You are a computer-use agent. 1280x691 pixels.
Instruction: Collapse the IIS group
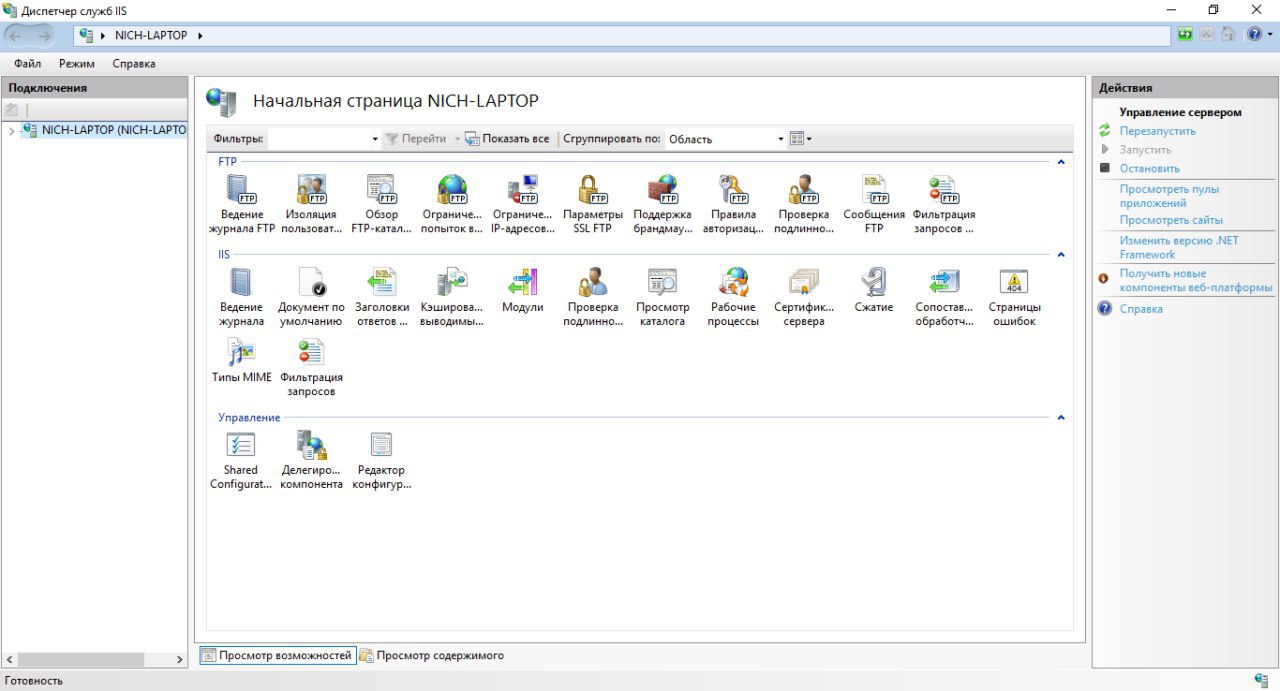1061,255
